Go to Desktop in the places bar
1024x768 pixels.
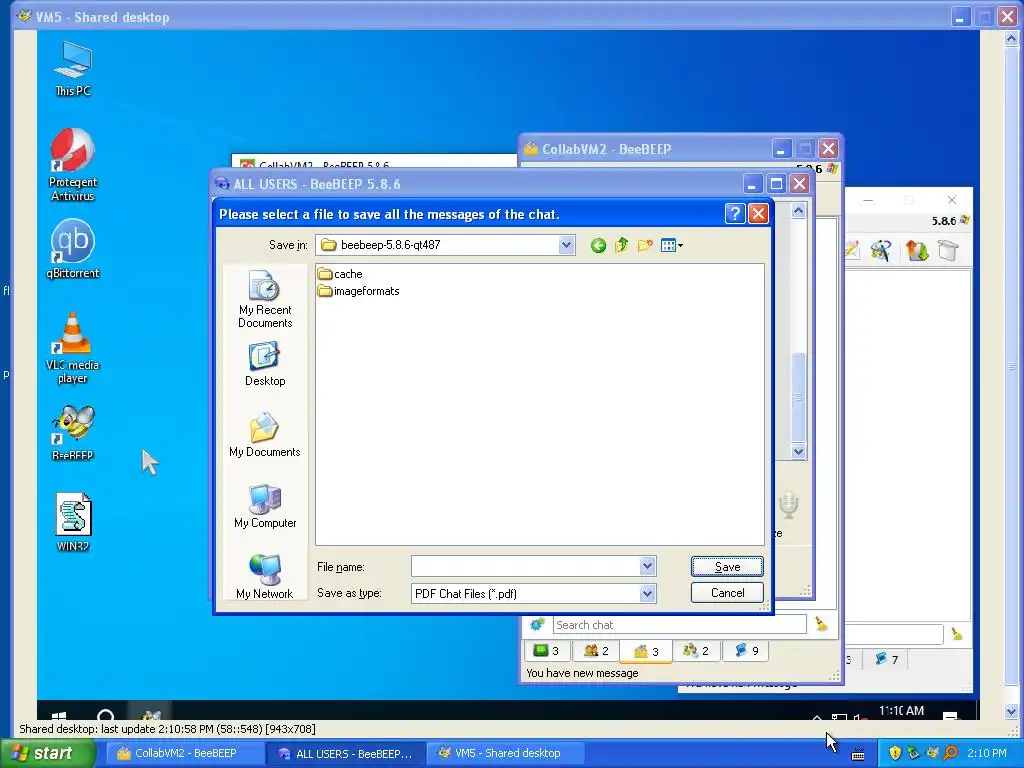(264, 364)
